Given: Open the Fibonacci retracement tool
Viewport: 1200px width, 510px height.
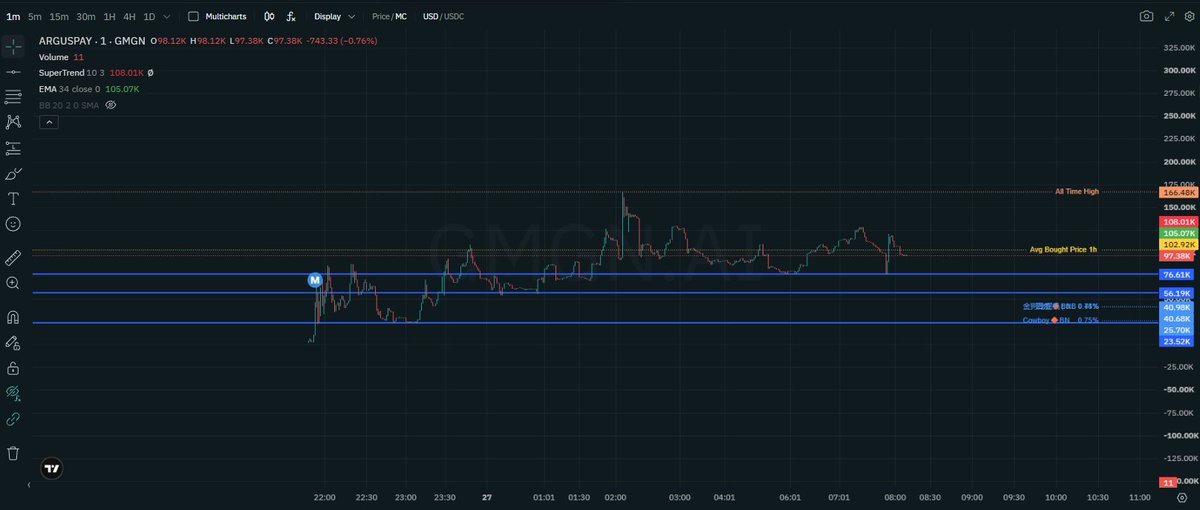Looking at the screenshot, I should tap(13, 97).
